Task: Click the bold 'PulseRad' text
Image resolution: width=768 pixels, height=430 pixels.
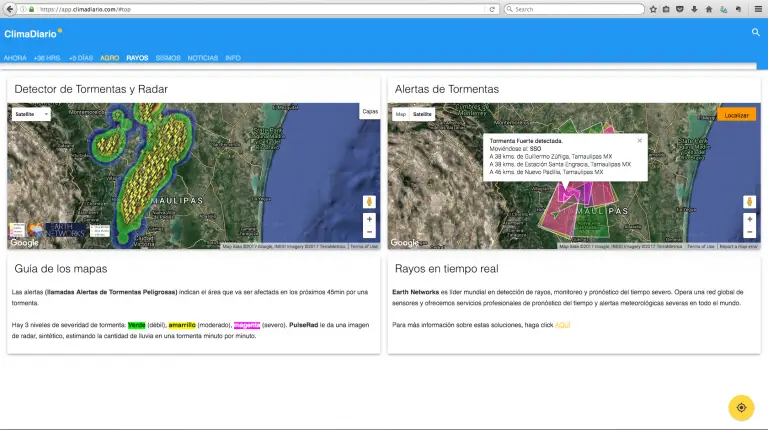Action: tap(304, 325)
